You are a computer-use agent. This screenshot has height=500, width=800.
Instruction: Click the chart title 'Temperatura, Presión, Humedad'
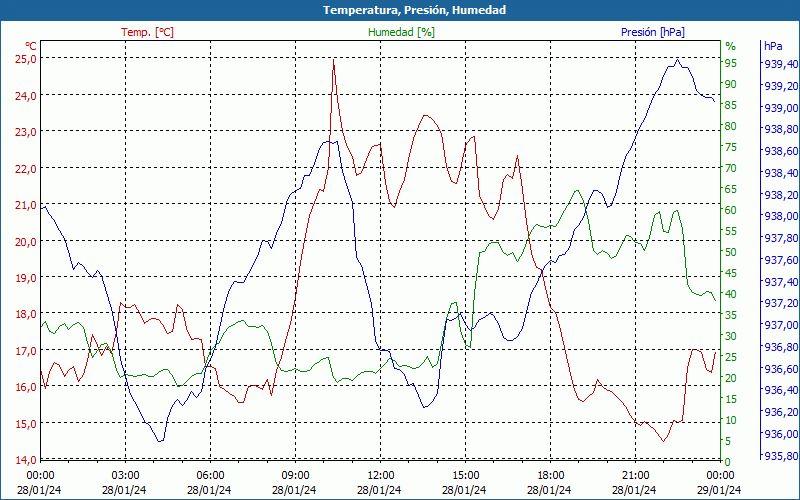(x=414, y=10)
